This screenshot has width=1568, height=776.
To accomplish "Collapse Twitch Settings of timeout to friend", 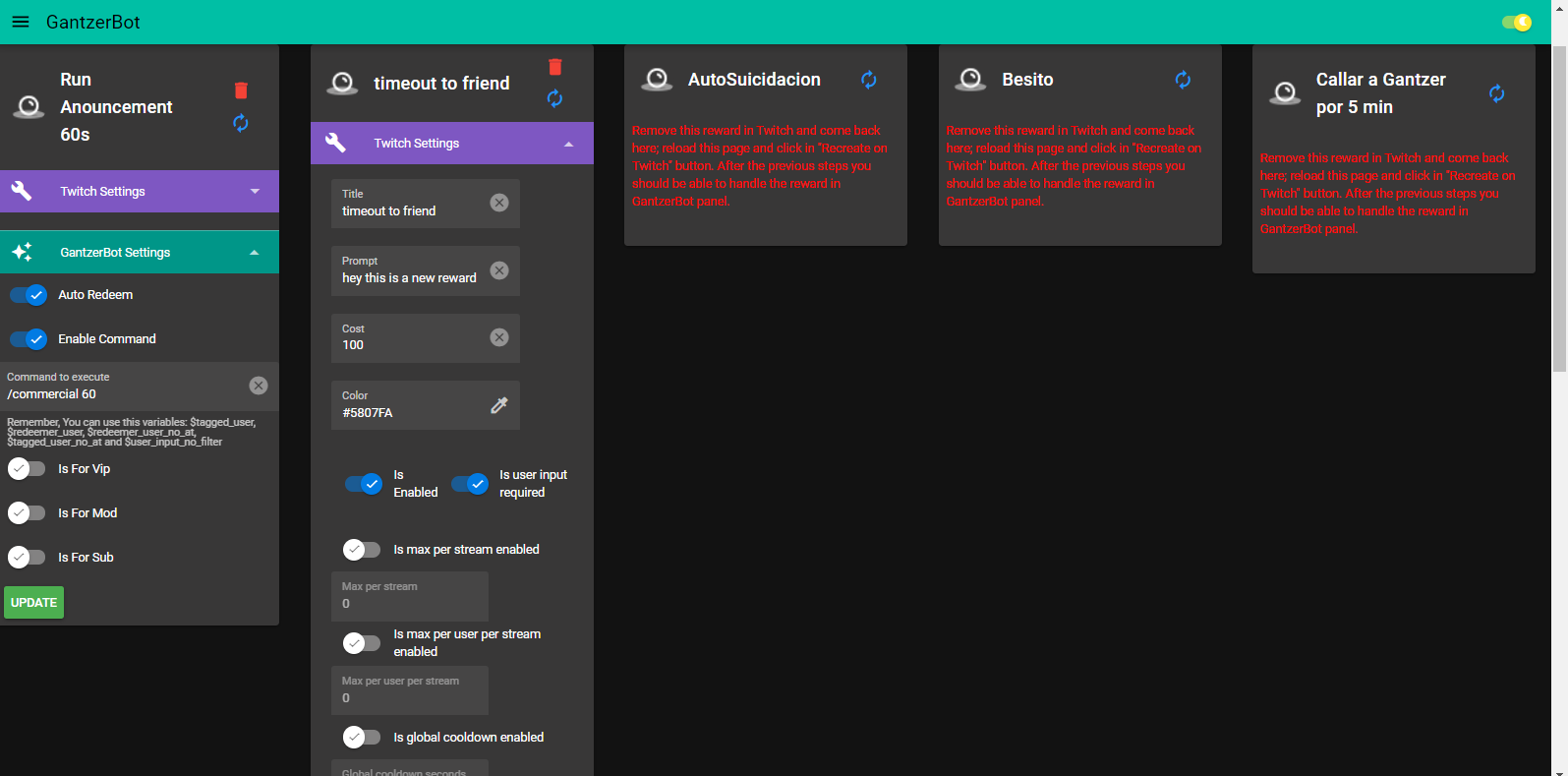I will [x=452, y=143].
